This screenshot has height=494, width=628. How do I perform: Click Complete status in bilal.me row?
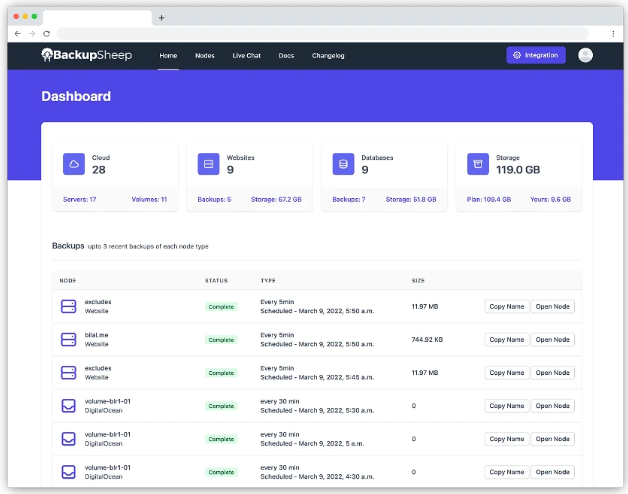(221, 340)
